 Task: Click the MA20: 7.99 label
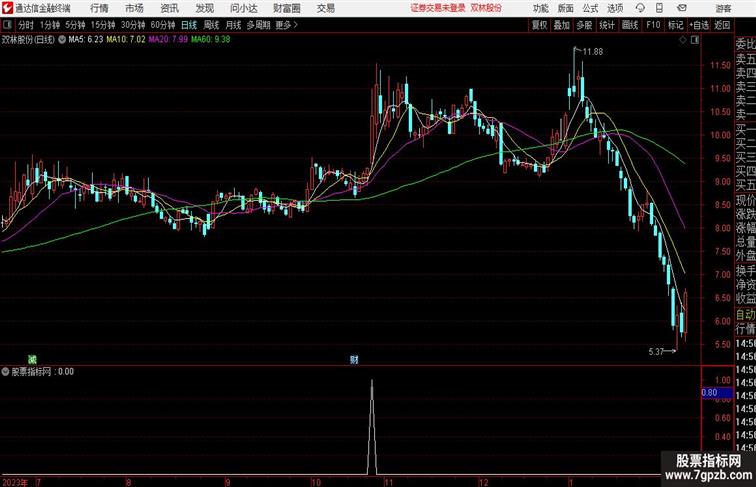tap(168, 40)
